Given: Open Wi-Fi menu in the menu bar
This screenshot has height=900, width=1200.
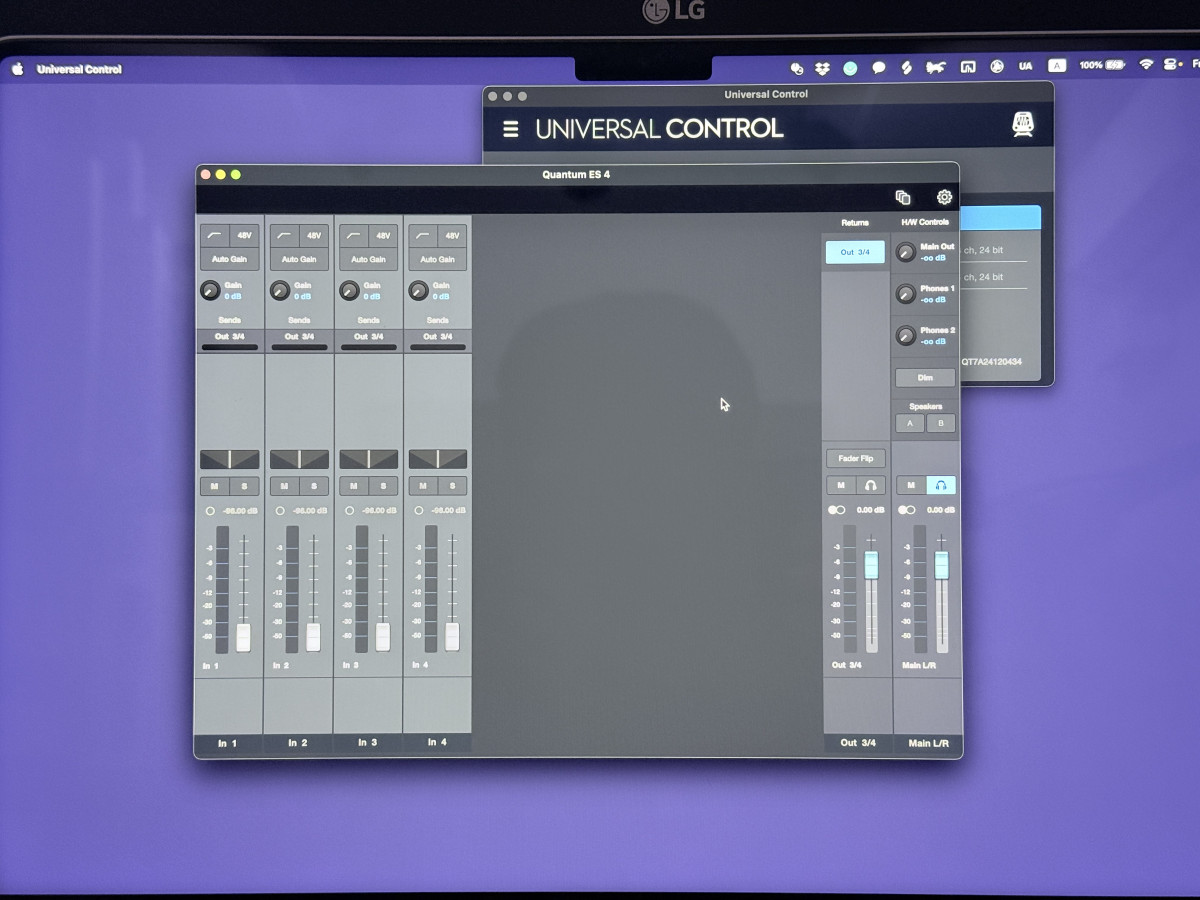Looking at the screenshot, I should coord(1146,65).
